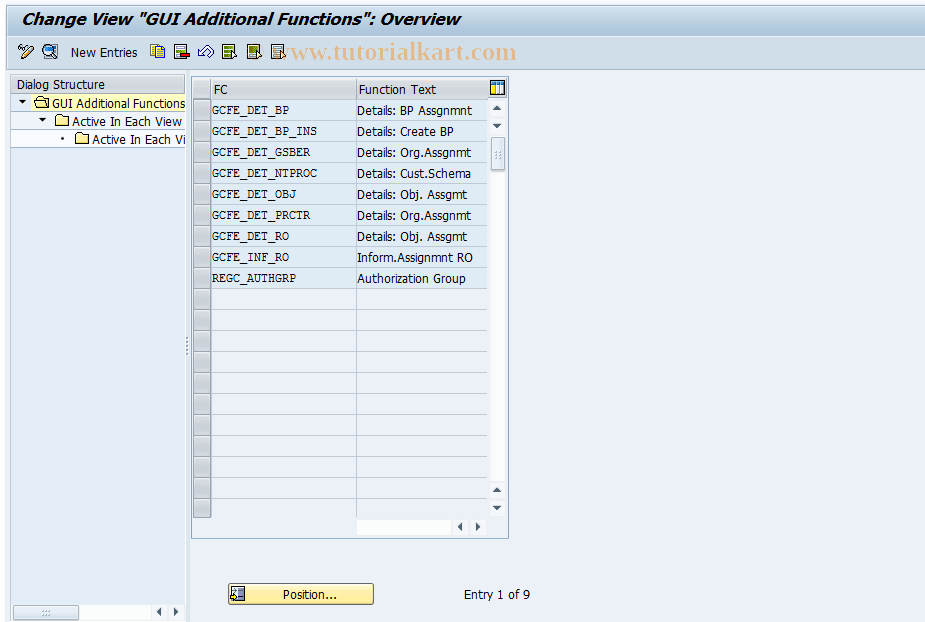925x622 pixels.
Task: Select GUI Additional Functions in Dialog Structure
Action: pyautogui.click(x=118, y=103)
